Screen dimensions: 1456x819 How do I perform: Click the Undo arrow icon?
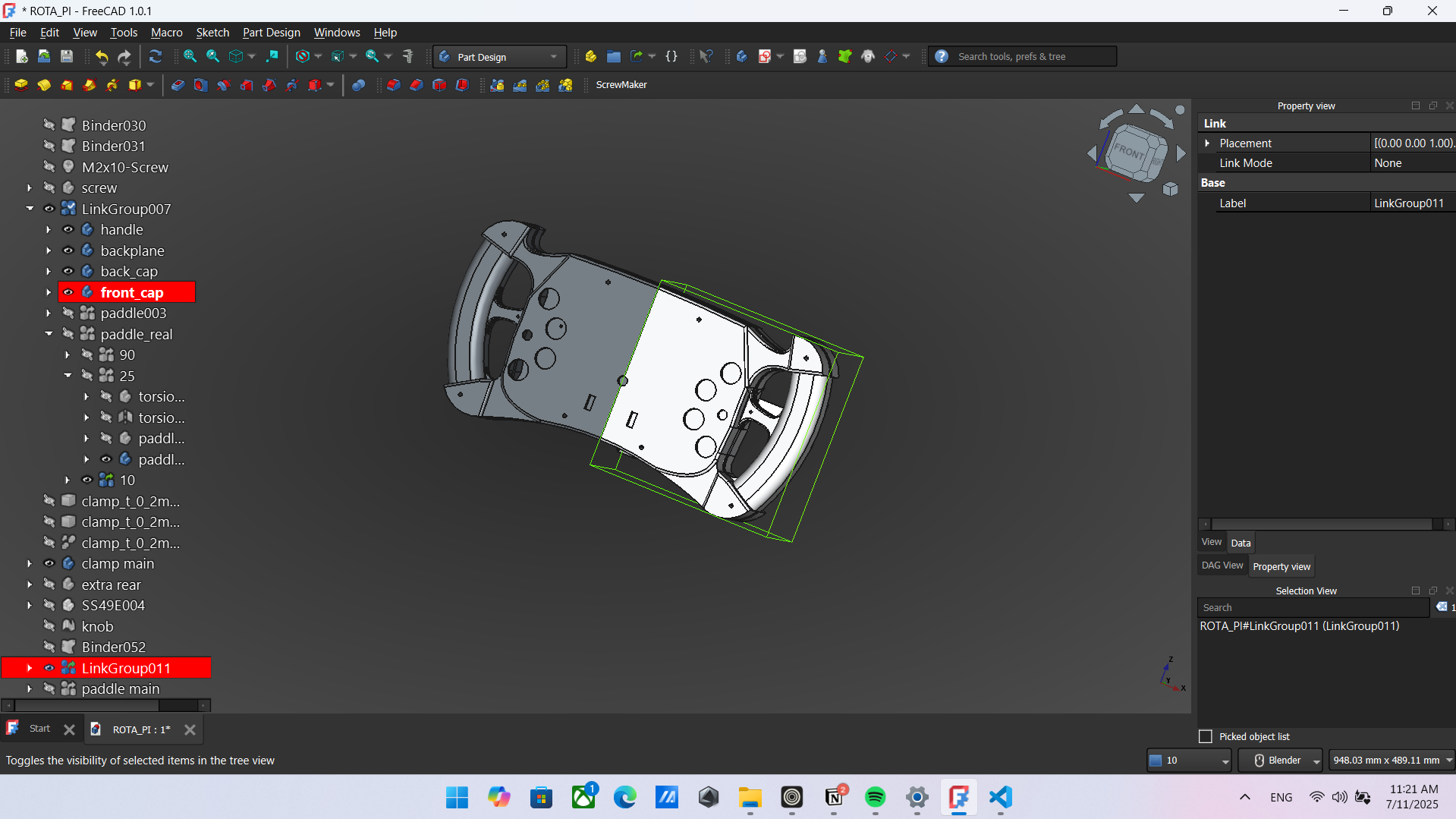[102, 57]
